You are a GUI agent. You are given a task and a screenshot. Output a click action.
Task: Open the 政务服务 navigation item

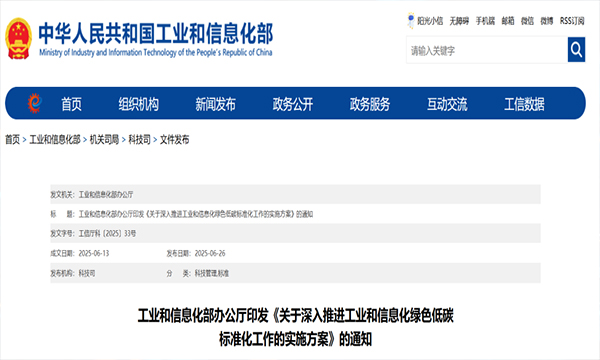[x=370, y=104]
